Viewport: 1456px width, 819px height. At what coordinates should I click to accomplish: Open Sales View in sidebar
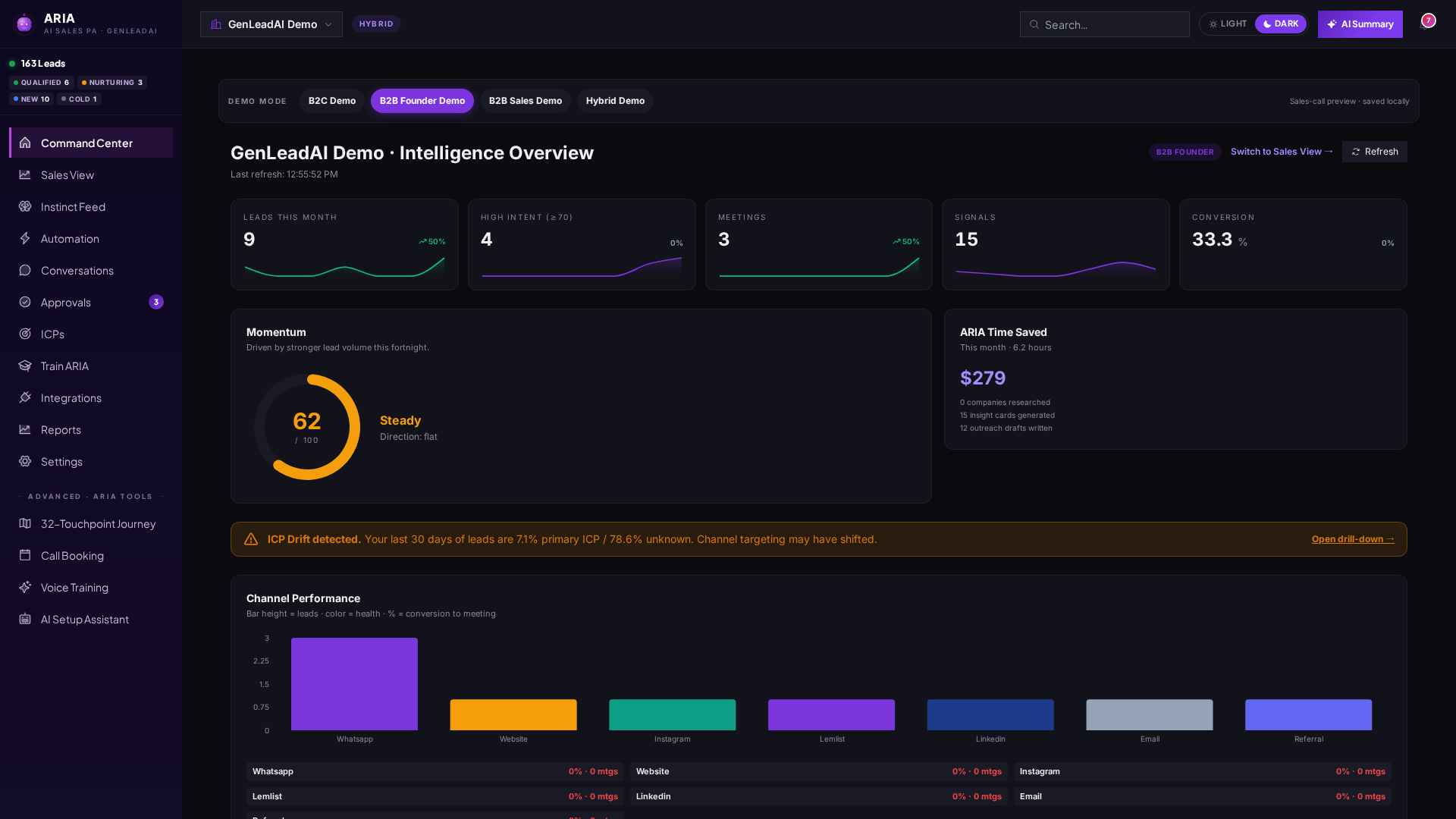pyautogui.click(x=91, y=174)
